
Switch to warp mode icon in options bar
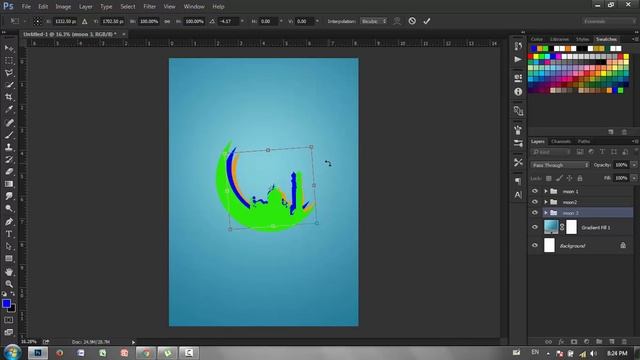tap(397, 21)
